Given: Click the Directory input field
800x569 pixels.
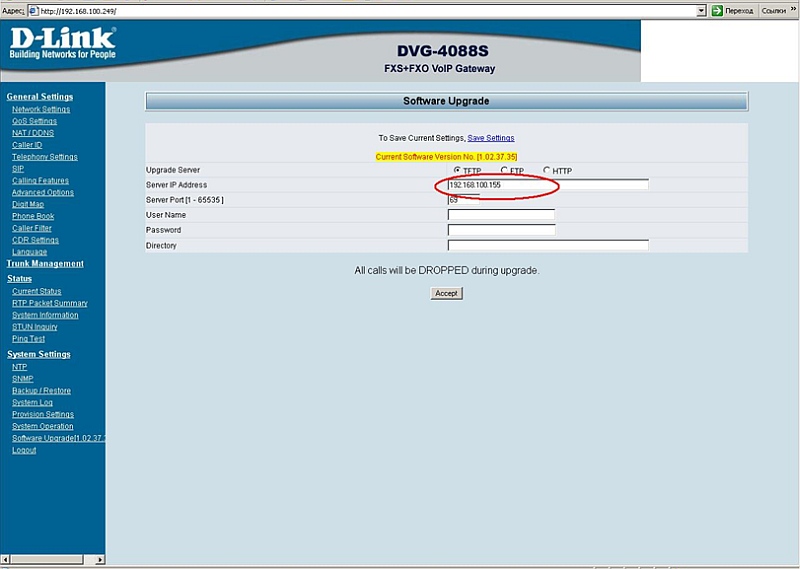Looking at the screenshot, I should (x=548, y=245).
